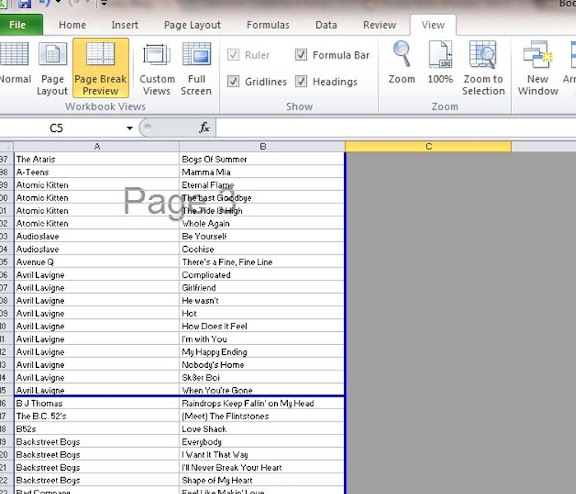The width and height of the screenshot is (576, 494).
Task: Select cell 'Be Yourself'
Action: point(262,236)
